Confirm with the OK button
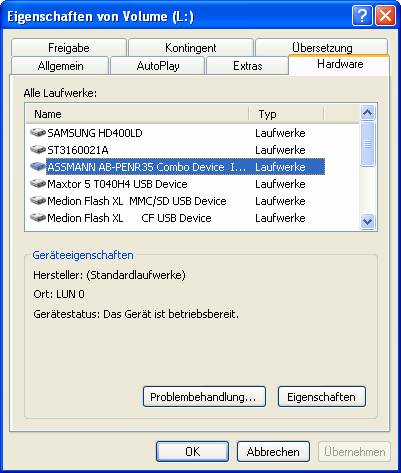401x473 pixels. coord(192,452)
